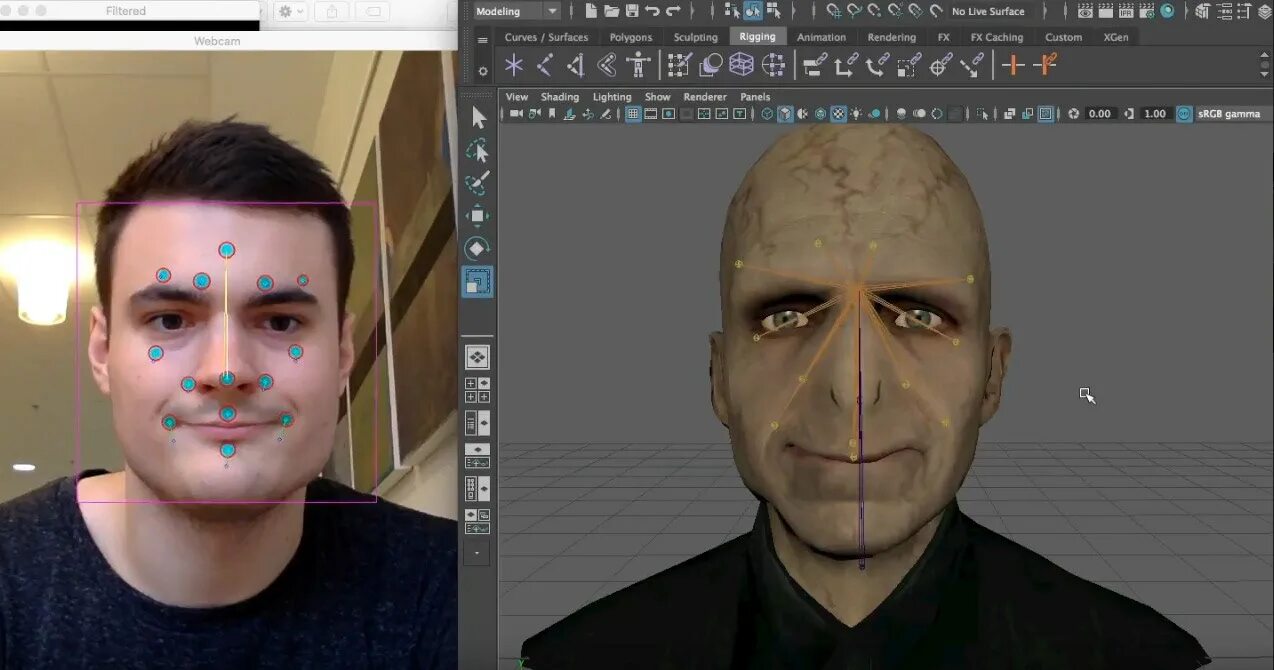Screen dimensions: 1274x670
Task: Open the Renderer panel menu
Action: tap(705, 97)
